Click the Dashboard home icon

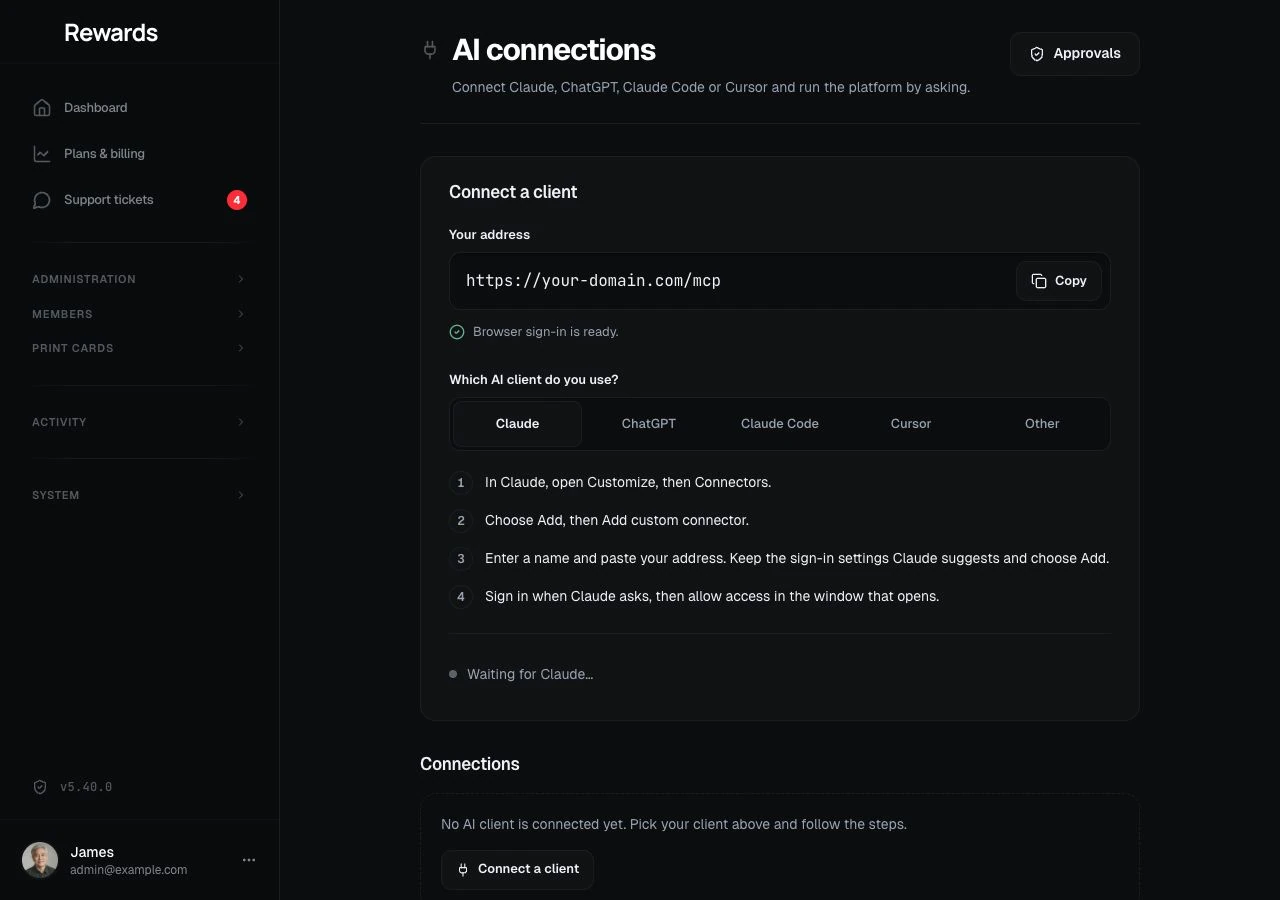click(x=42, y=108)
